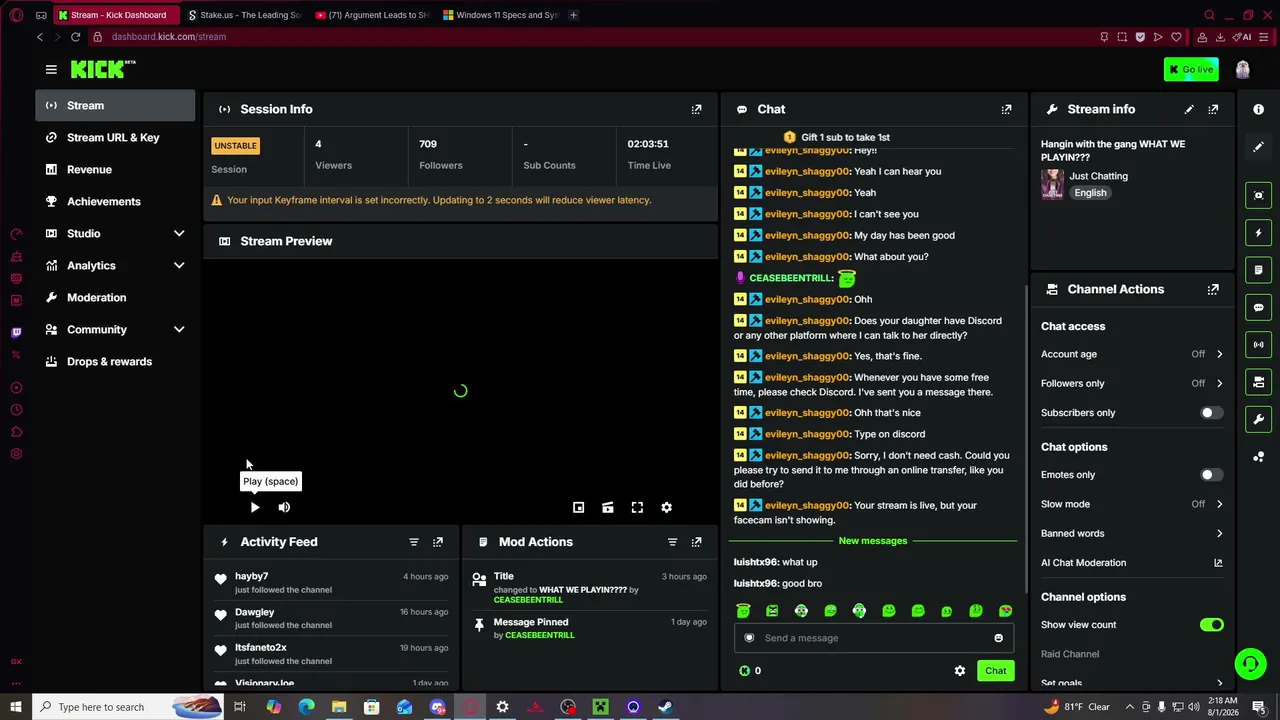The height and width of the screenshot is (720, 1280).
Task: Edit stream info with the pencil icon
Action: 1189,109
